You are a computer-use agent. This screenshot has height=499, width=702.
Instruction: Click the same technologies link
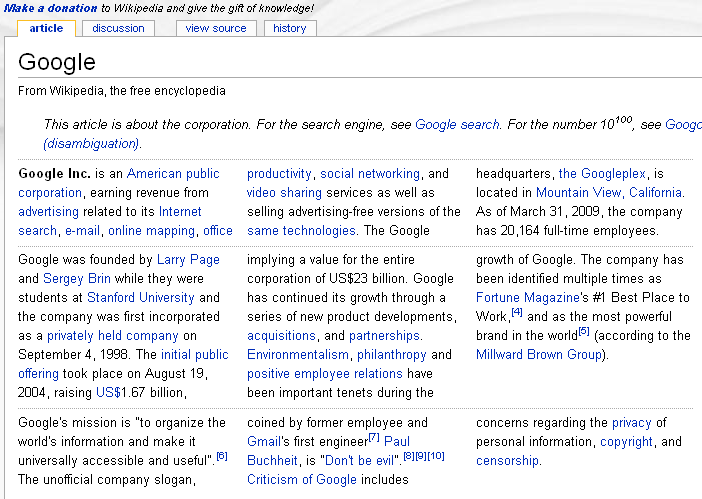tap(301, 231)
